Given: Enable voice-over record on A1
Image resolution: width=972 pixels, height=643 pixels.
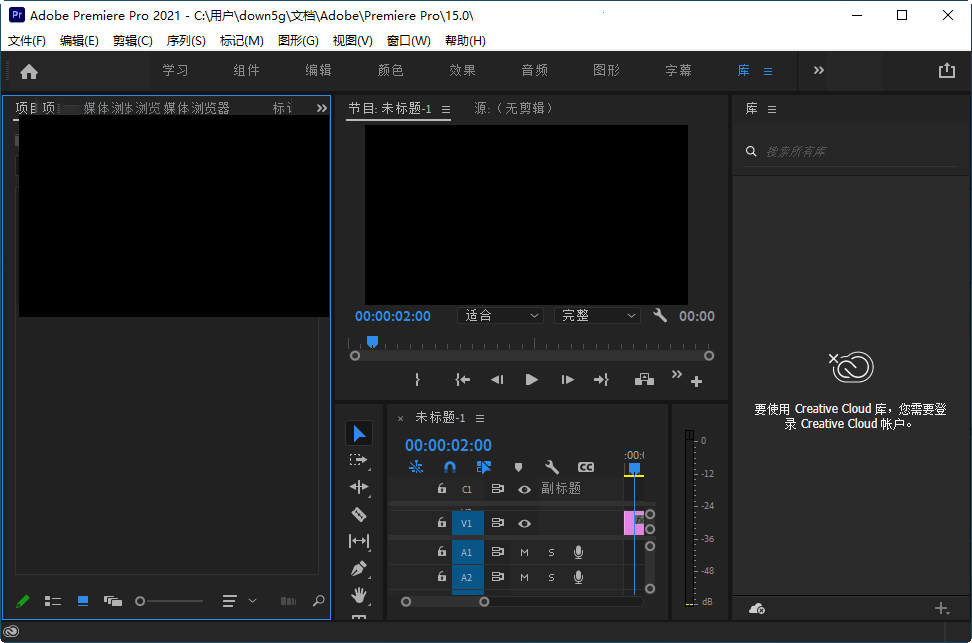Looking at the screenshot, I should pos(578,552).
